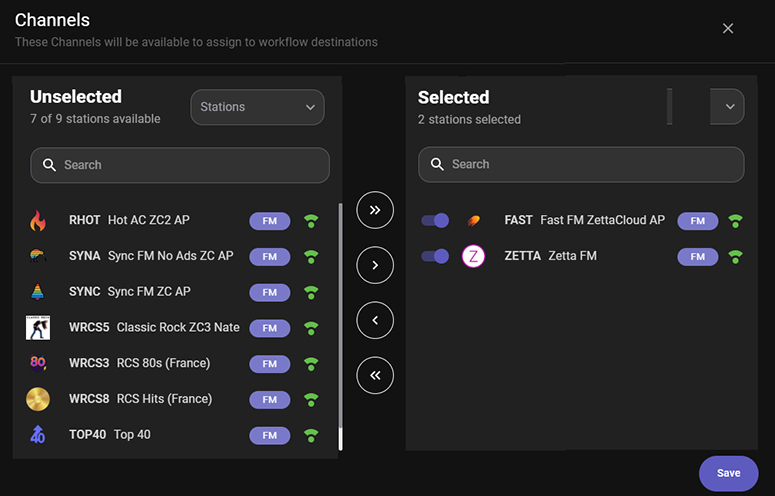Click the single-right move selected arrow
Screen dimensions: 775x496
[x=375, y=265]
